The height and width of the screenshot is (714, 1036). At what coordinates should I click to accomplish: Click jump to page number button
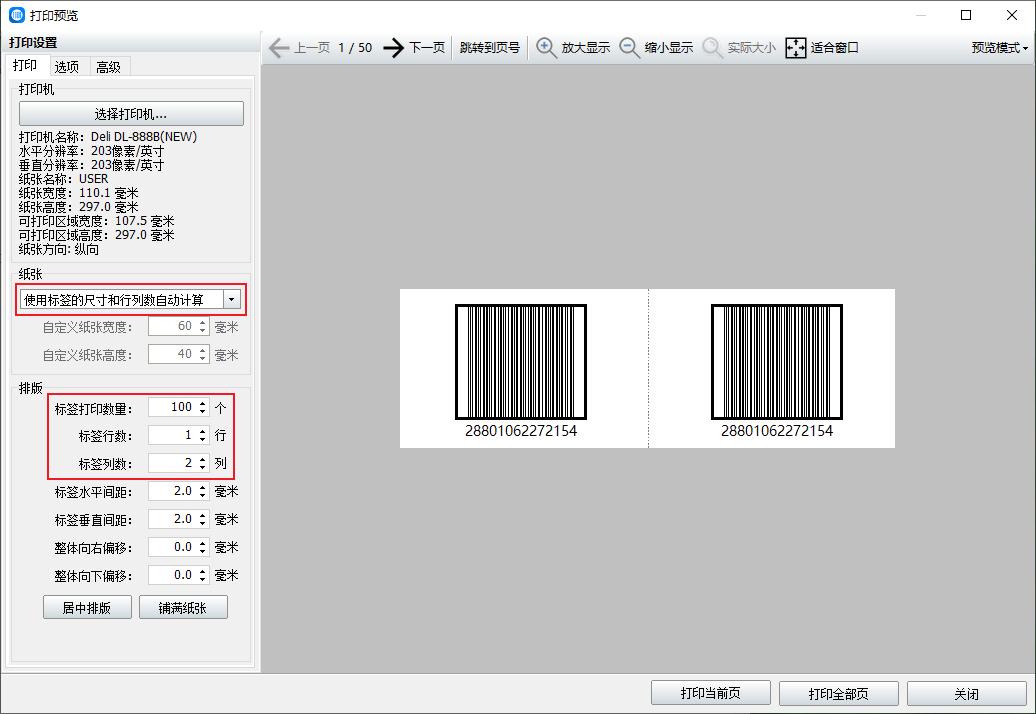coord(489,47)
